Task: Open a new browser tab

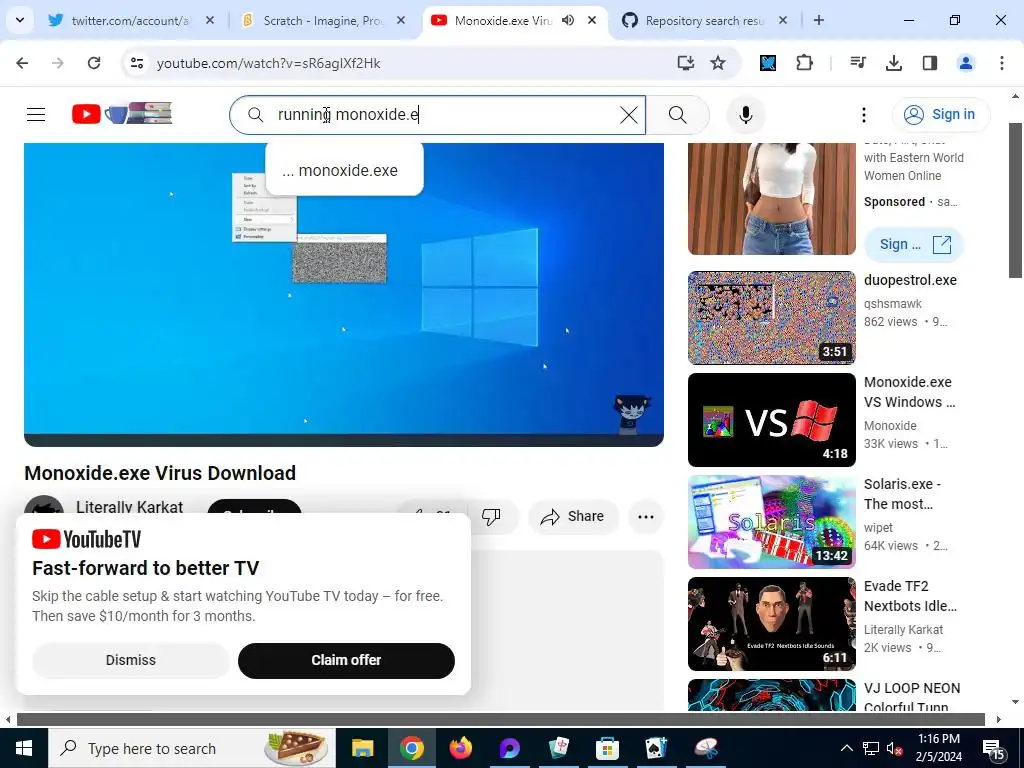Action: coord(818,20)
